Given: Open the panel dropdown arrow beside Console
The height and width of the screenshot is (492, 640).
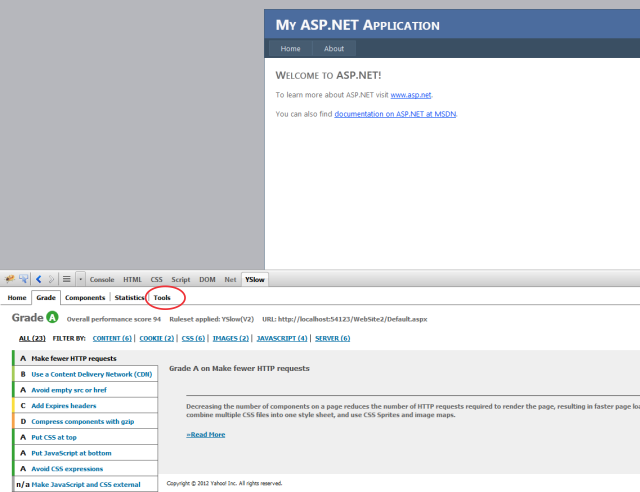Looking at the screenshot, I should (x=80, y=279).
